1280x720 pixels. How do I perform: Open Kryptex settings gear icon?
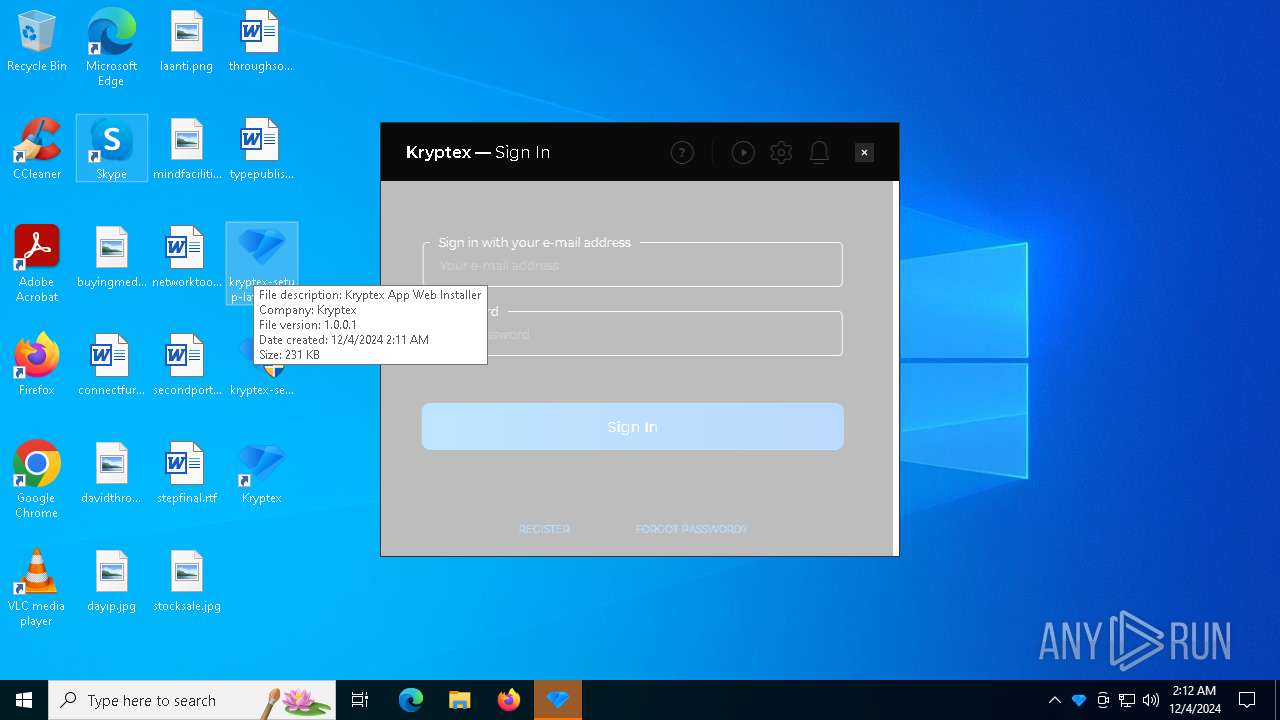click(781, 152)
